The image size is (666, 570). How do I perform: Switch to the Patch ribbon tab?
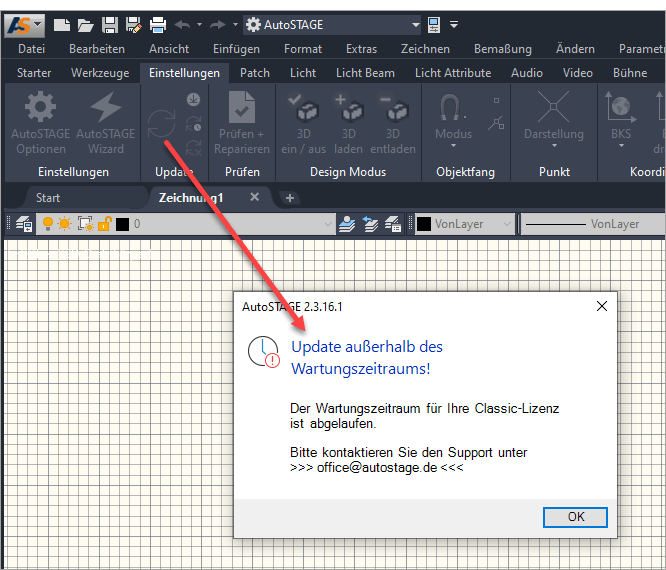(255, 73)
